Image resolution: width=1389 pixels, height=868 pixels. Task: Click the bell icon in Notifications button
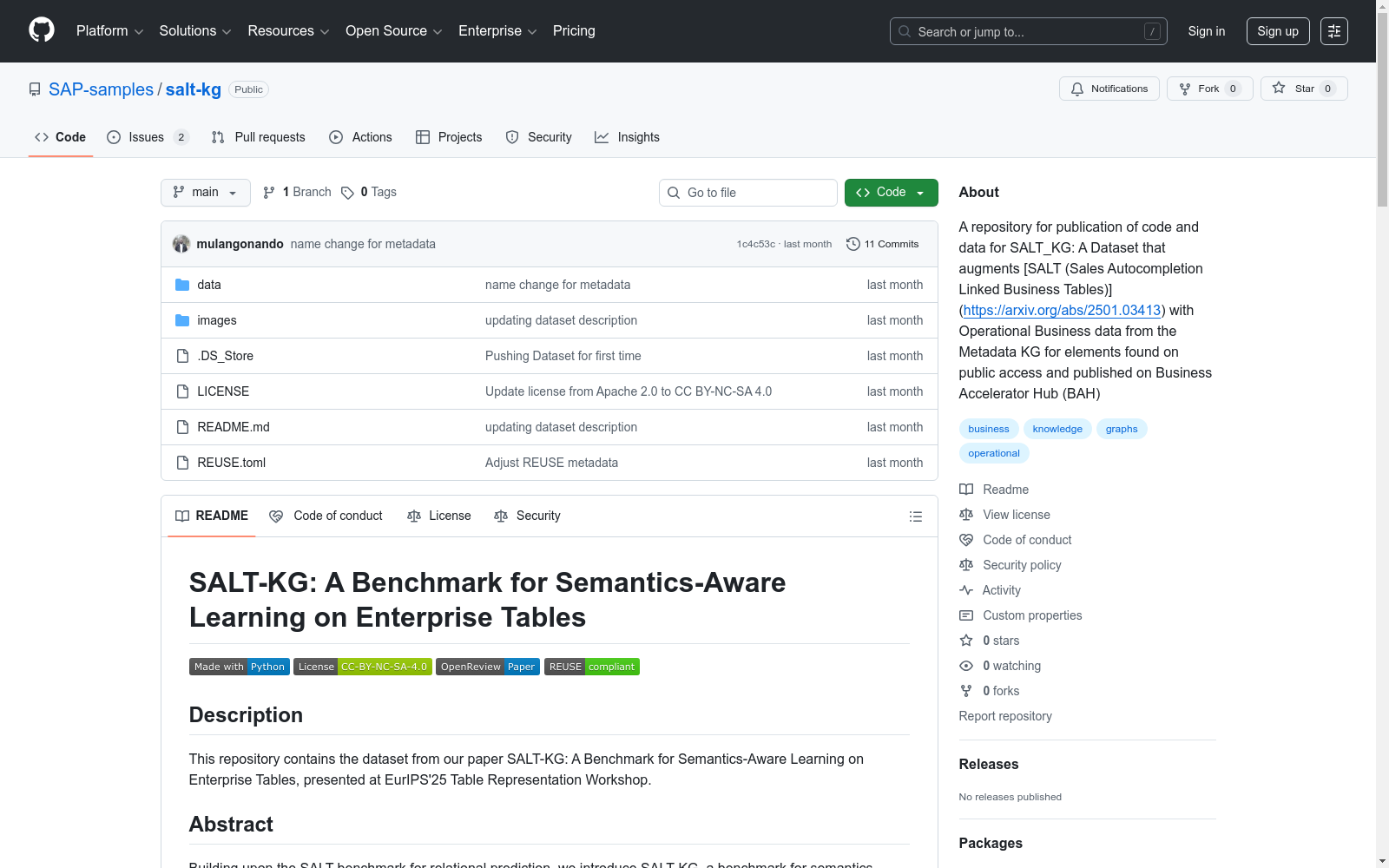click(1077, 89)
